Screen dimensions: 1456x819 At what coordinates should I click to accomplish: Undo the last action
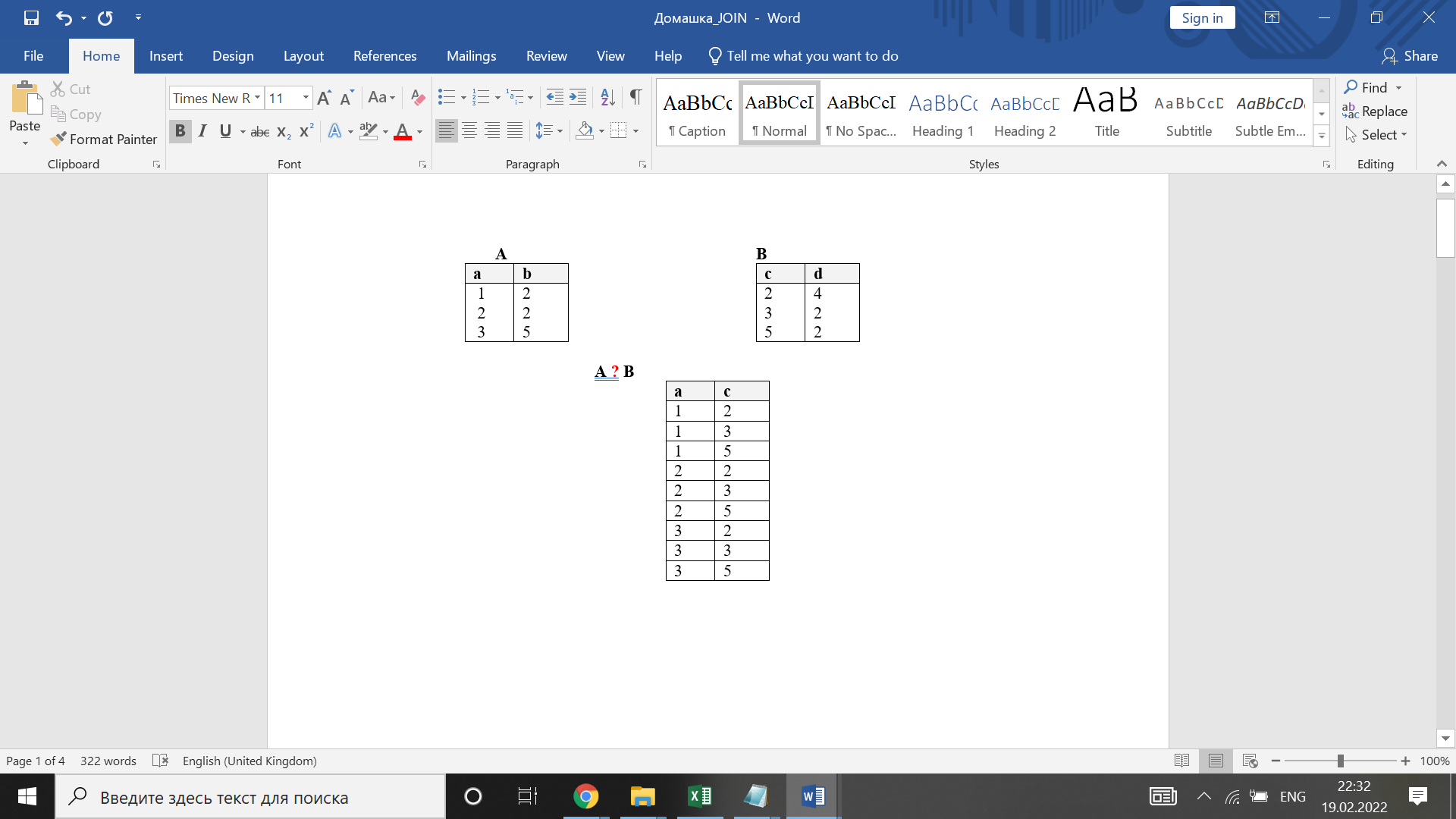(x=64, y=17)
